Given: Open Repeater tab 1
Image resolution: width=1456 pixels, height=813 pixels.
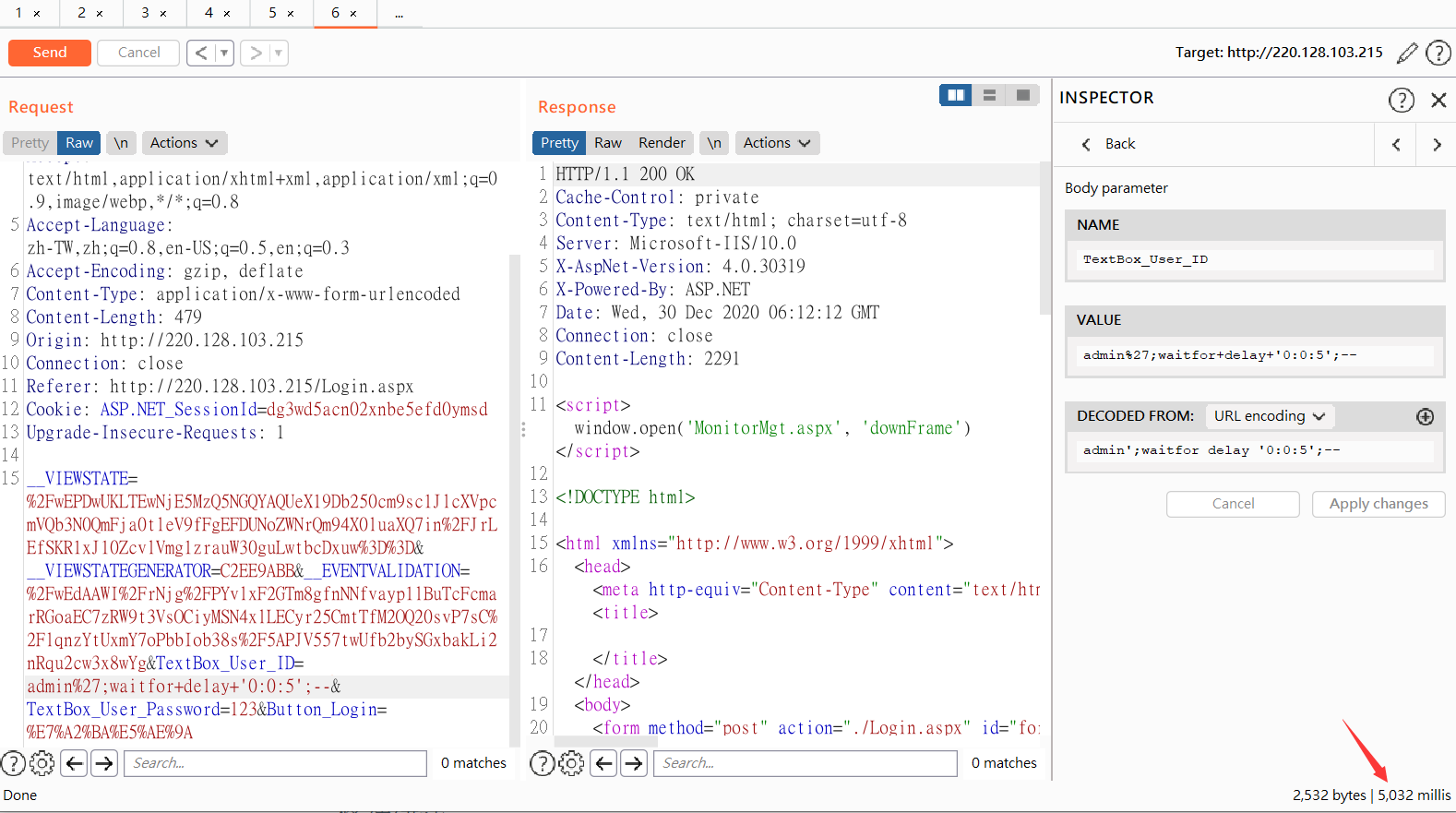Looking at the screenshot, I should click(18, 13).
